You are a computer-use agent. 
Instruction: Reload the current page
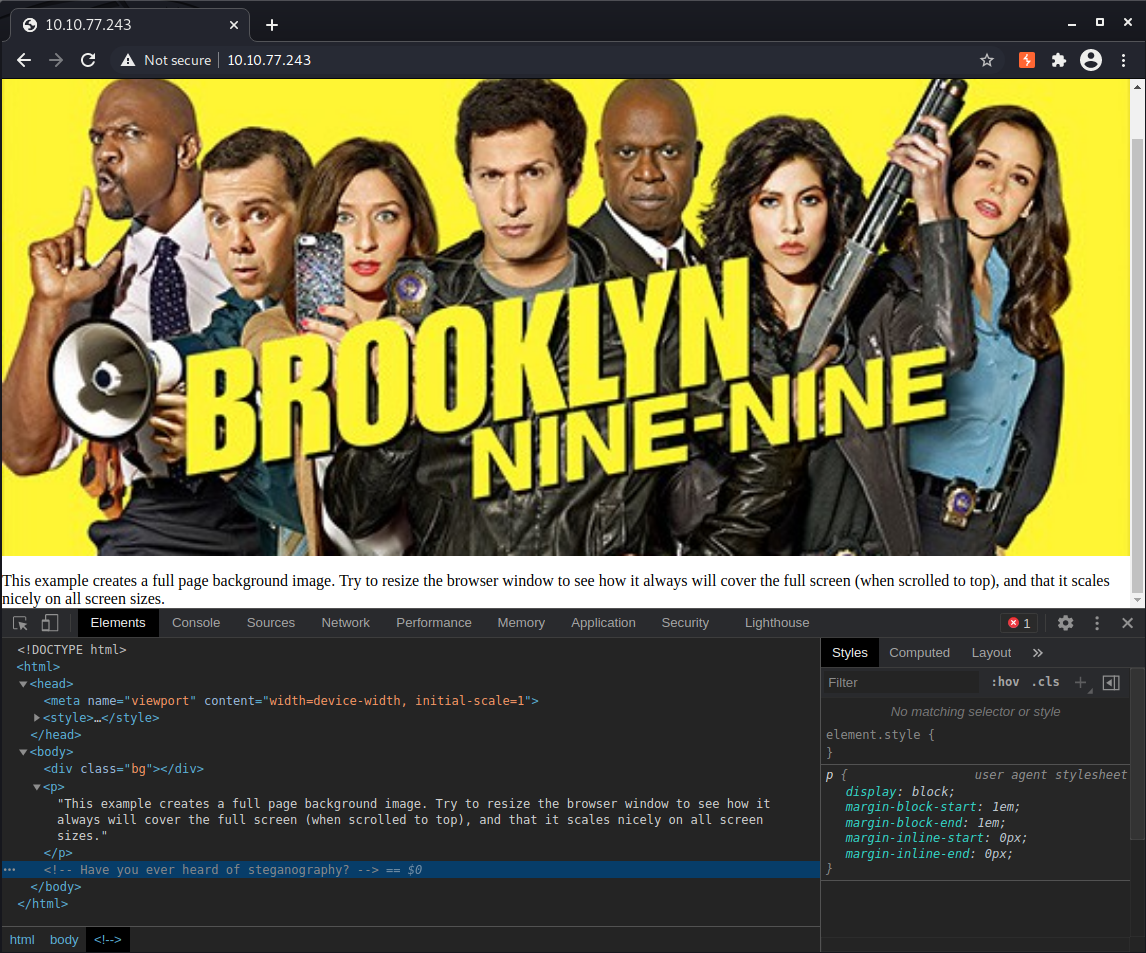[88, 60]
